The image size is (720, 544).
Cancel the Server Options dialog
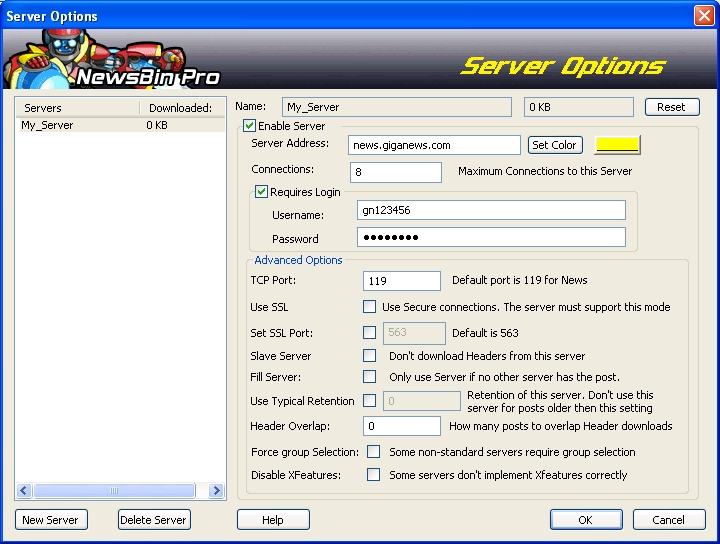pyautogui.click(x=669, y=520)
